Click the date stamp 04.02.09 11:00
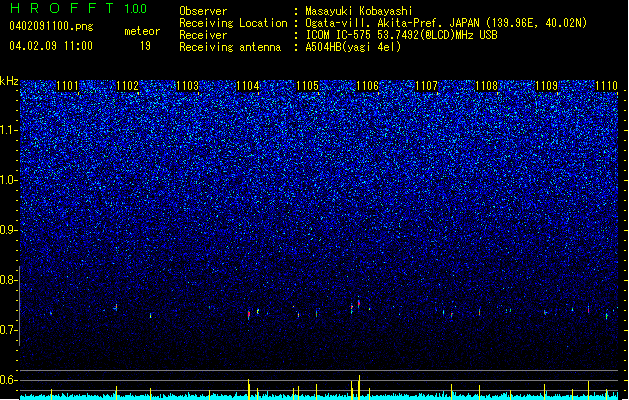Screen dimensions: 629x400 point(51,46)
